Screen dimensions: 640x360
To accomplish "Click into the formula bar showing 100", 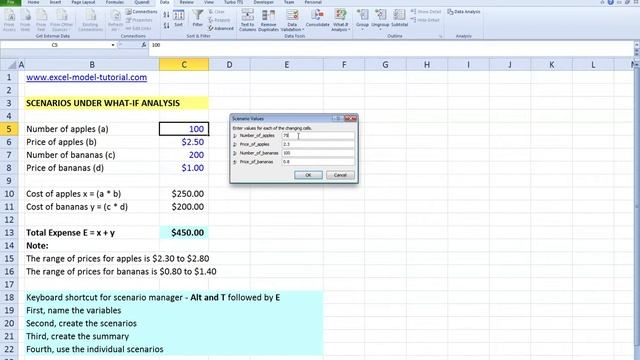I will point(391,45).
